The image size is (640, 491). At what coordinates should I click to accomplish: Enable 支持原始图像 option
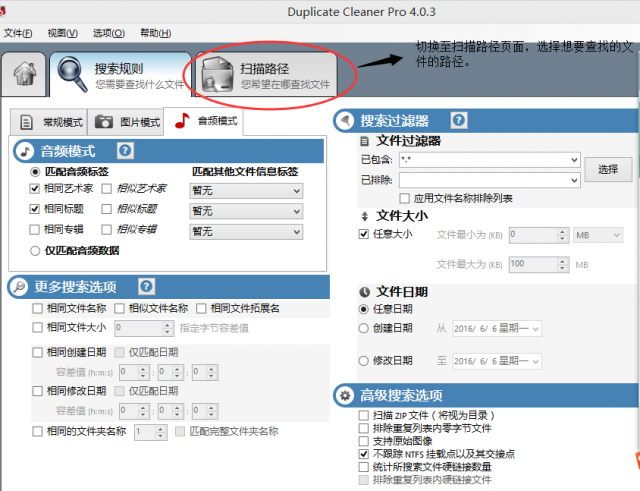pyautogui.click(x=363, y=441)
